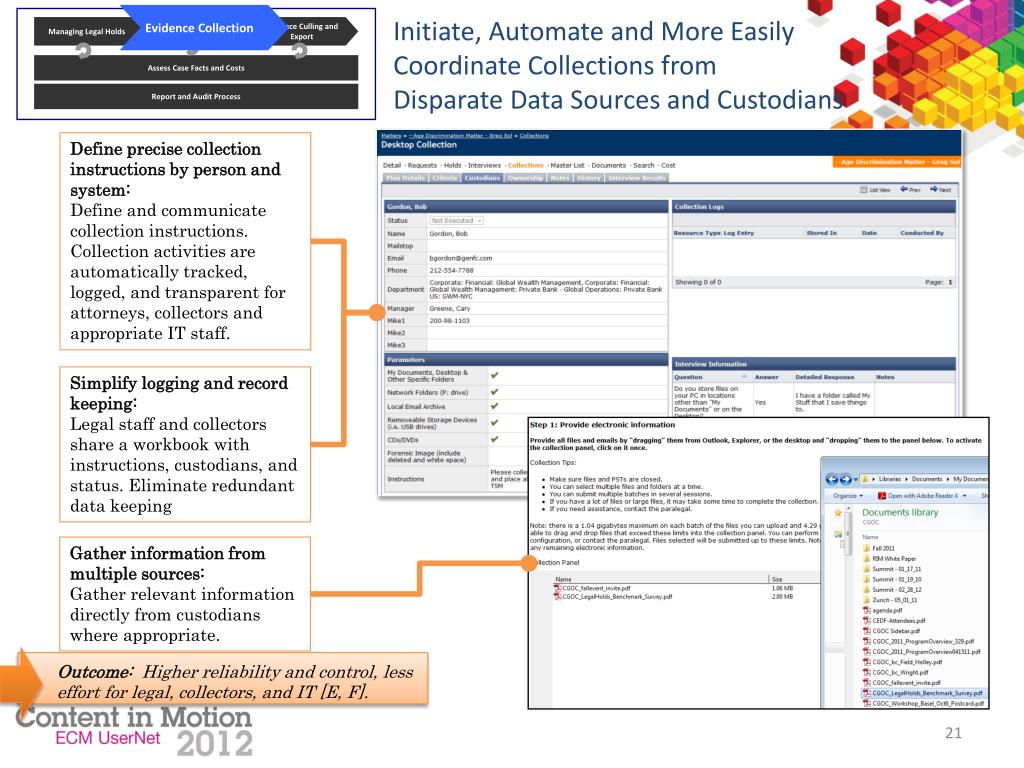Viewport: 1024px width, 768px height.
Task: Toggle CDs/DVDs checkmark
Action: [494, 440]
